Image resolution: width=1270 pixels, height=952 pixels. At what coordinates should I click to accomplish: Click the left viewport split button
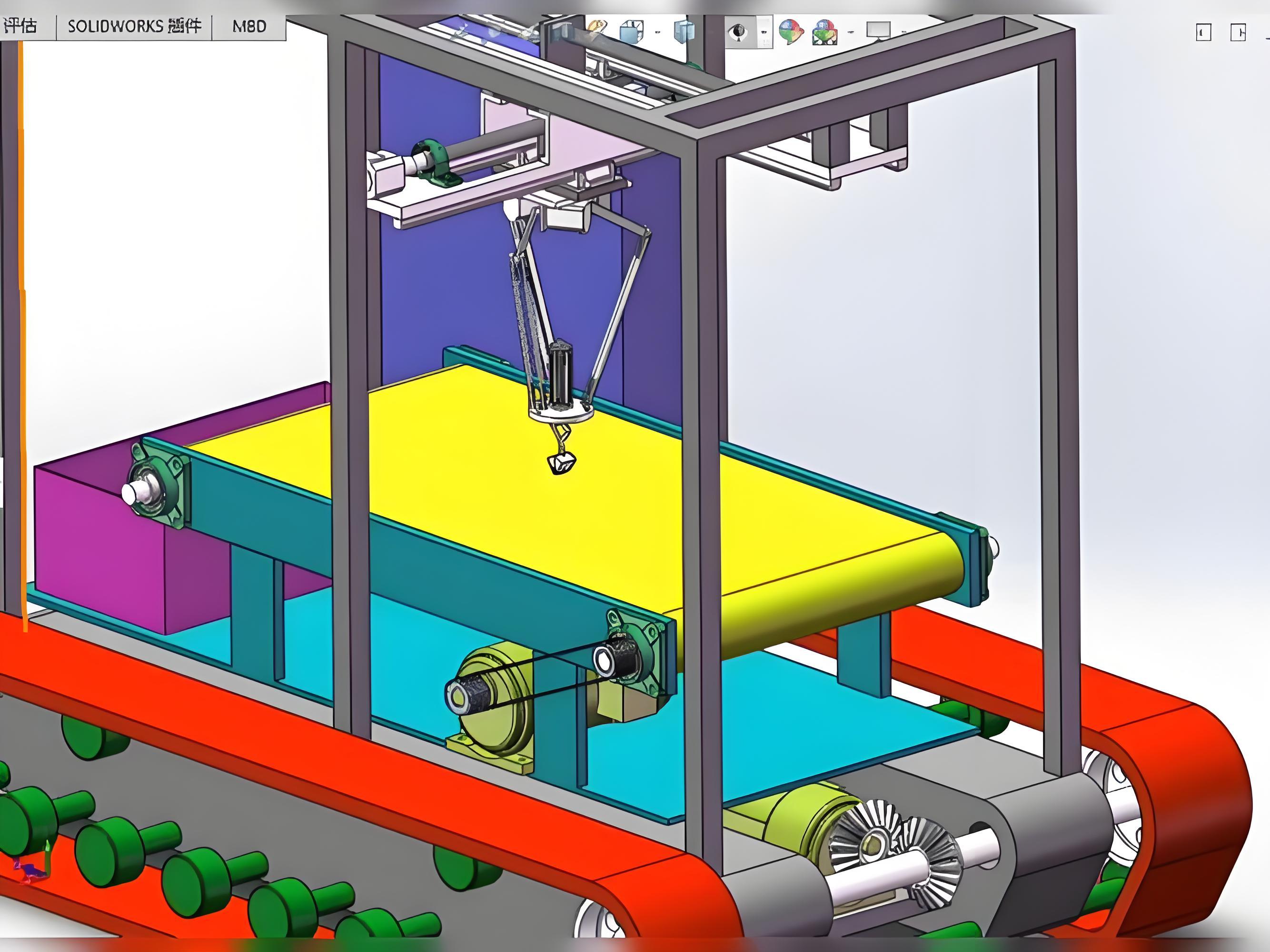pyautogui.click(x=1203, y=32)
